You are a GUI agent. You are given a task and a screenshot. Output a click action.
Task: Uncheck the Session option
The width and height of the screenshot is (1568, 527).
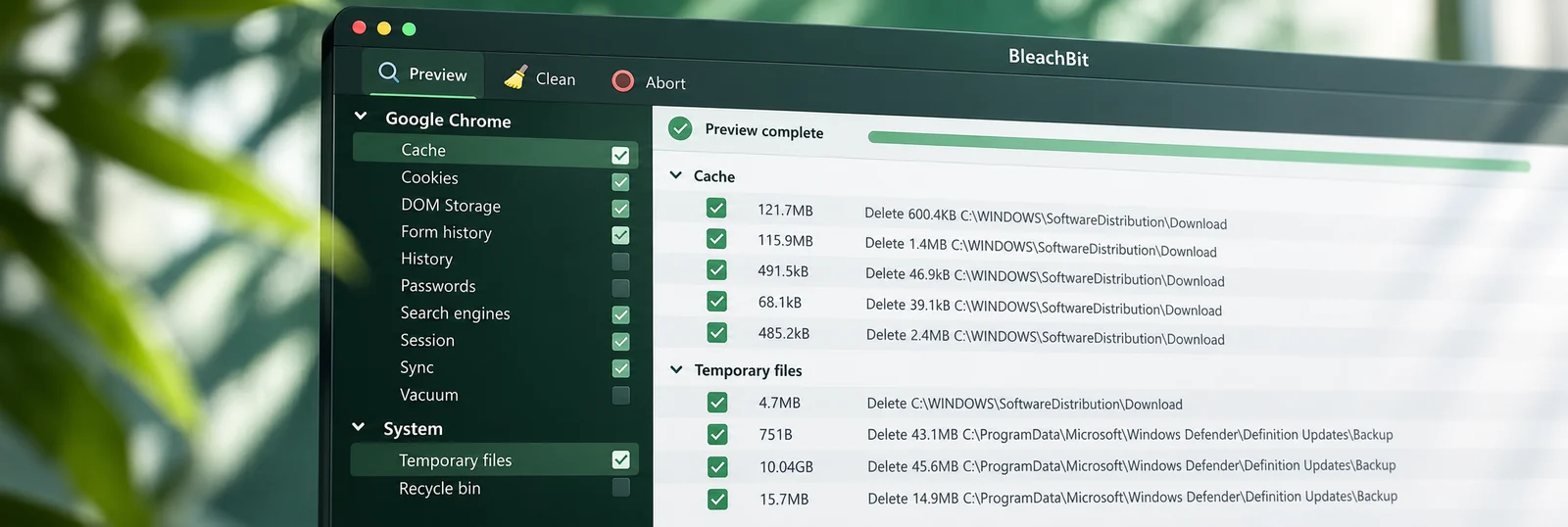[x=620, y=341]
